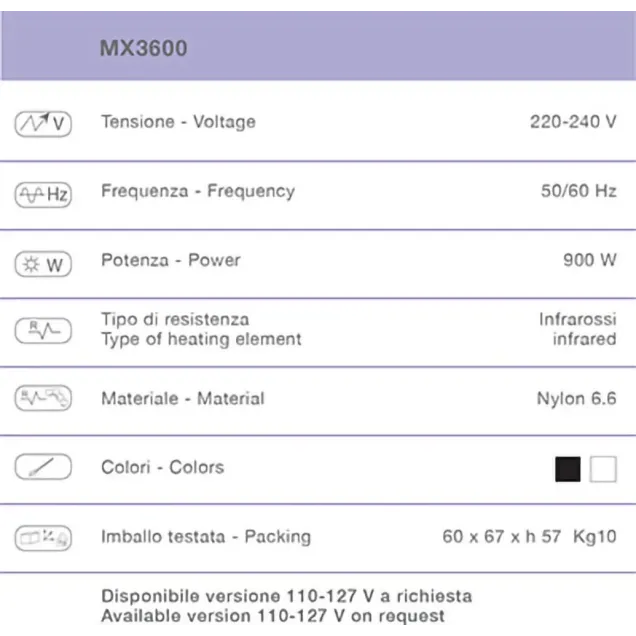
Task: Select the black color swatch
Action: [568, 469]
